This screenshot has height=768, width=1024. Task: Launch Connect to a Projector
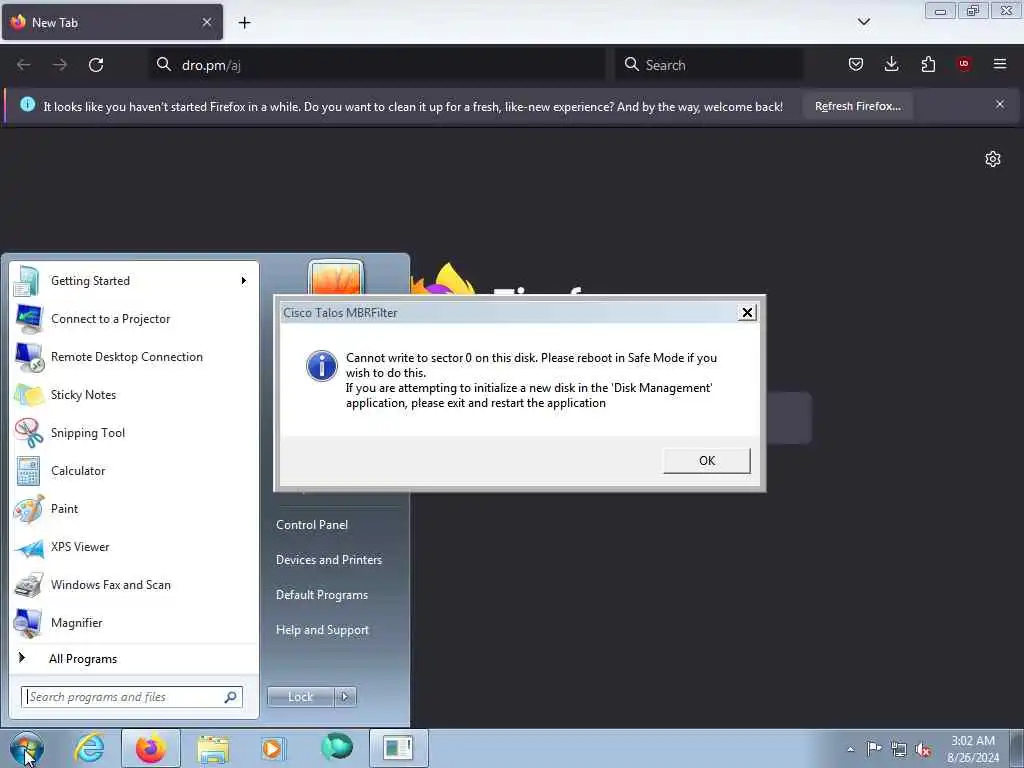click(134, 319)
